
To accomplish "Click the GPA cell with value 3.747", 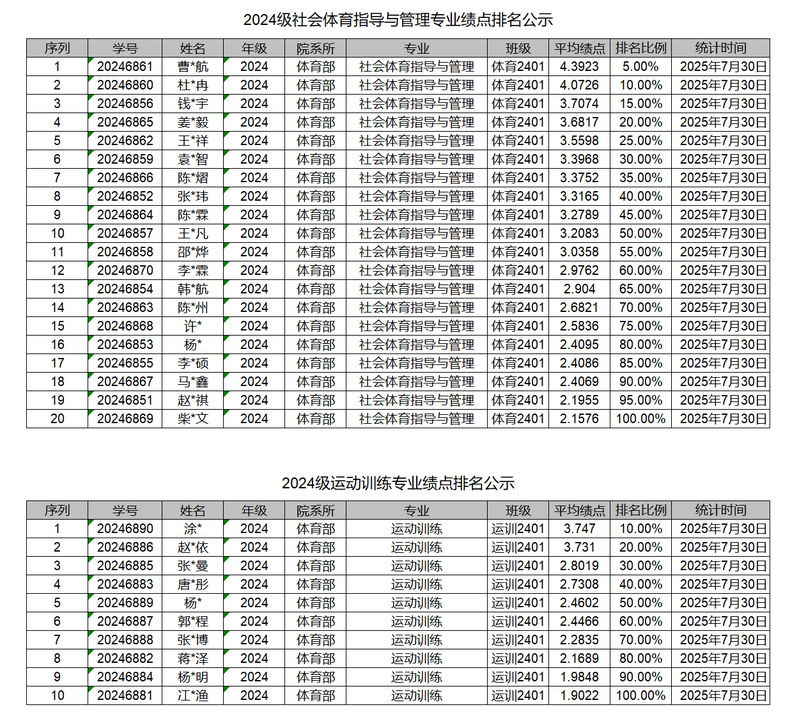I will tap(579, 529).
